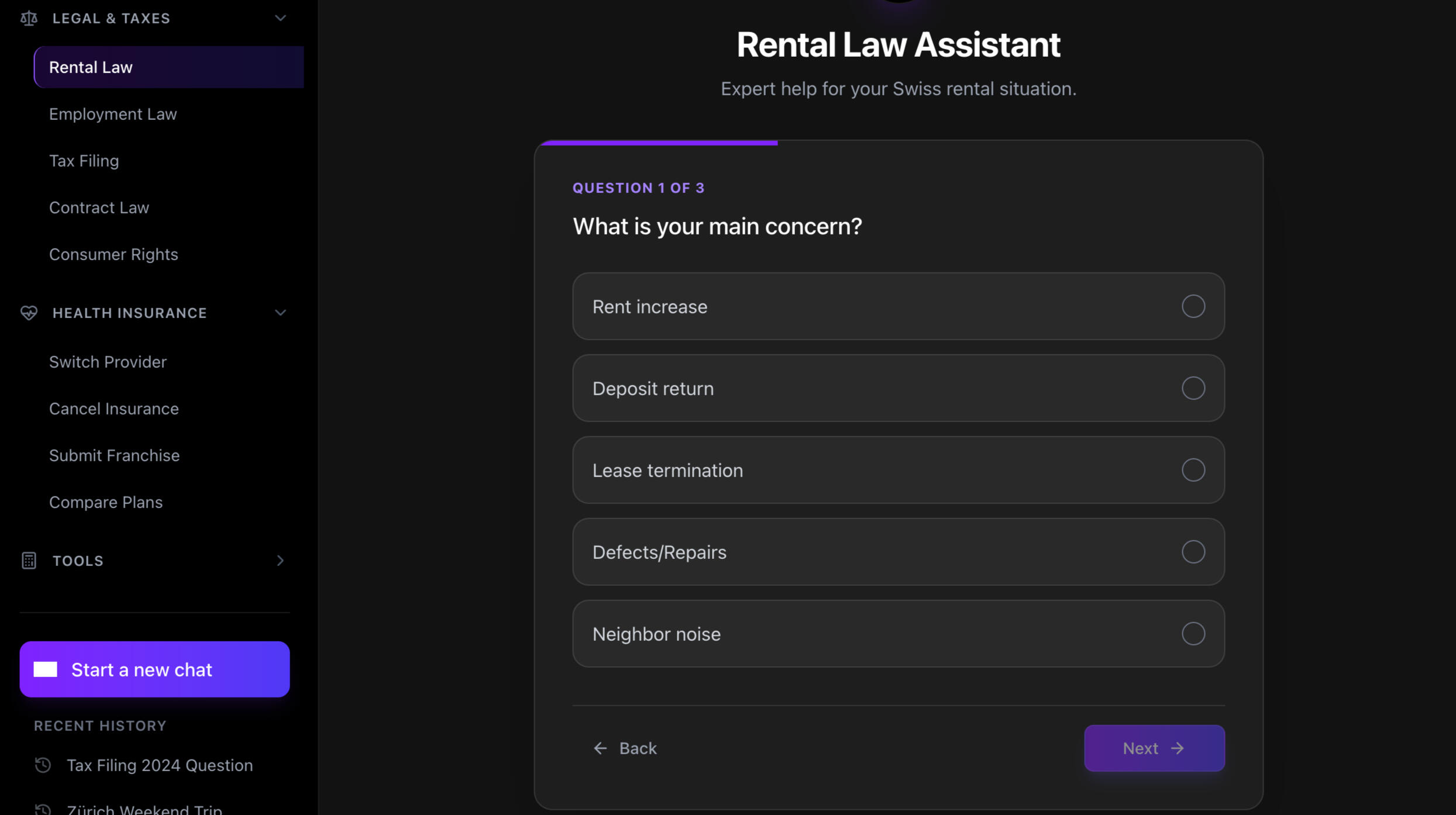Choose the Deposit return radio button
Screen dimensions: 1456x815
click(1193, 388)
